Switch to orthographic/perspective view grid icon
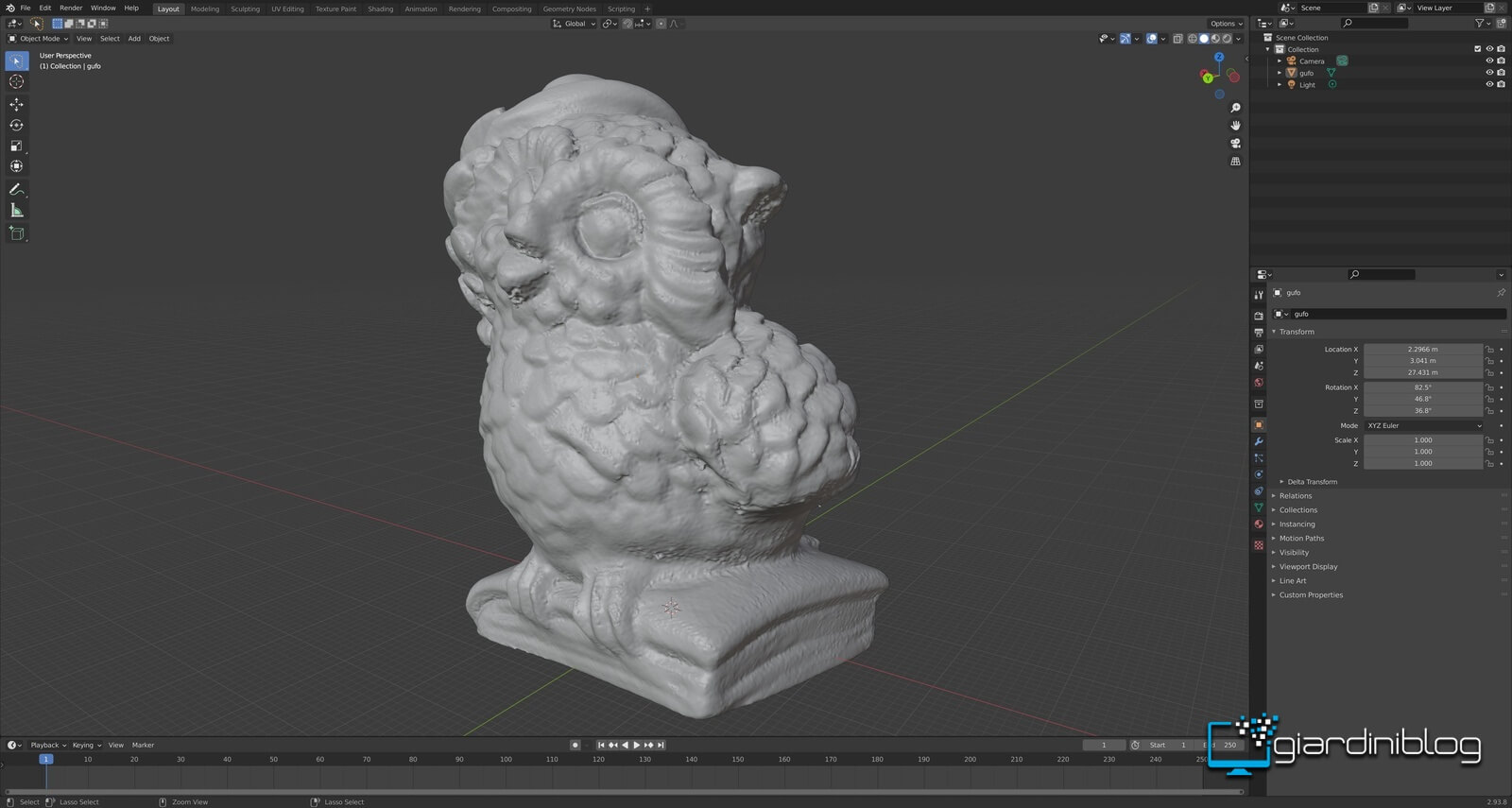 (x=1235, y=162)
